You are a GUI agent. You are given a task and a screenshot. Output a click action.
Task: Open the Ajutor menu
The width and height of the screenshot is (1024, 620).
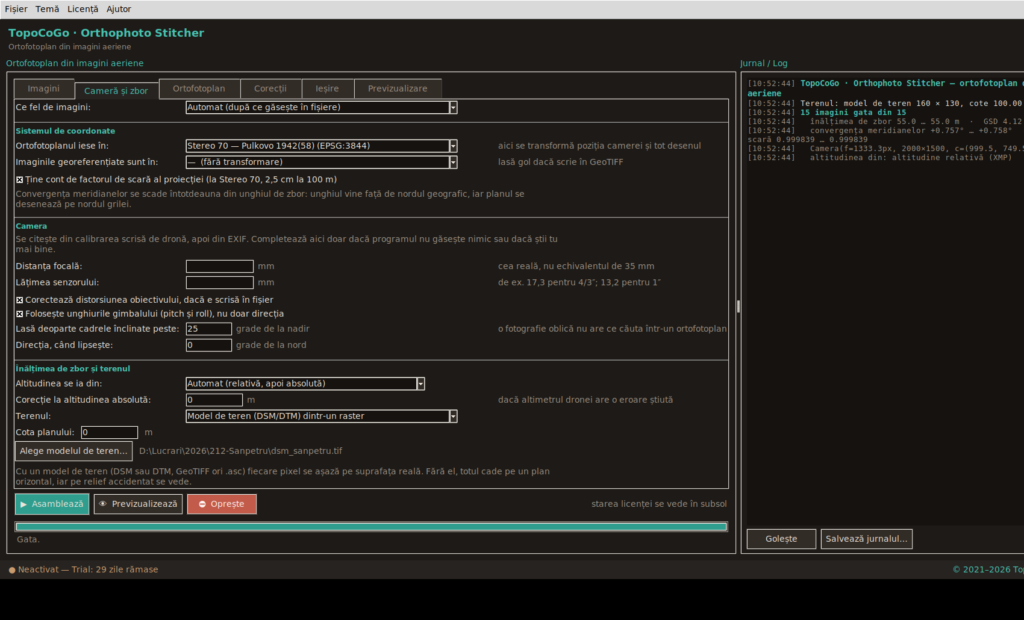(x=118, y=9)
